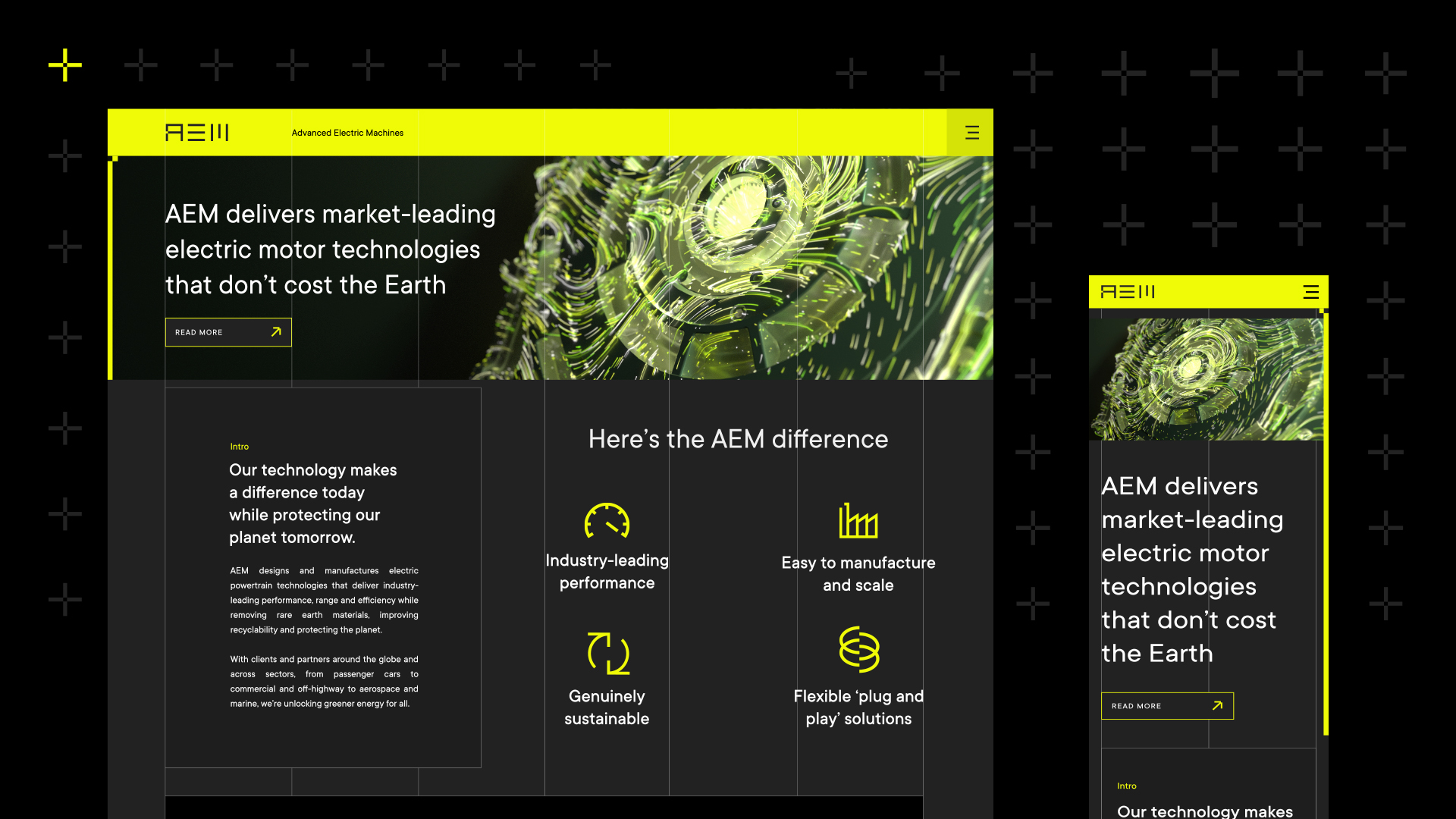1456x819 pixels.
Task: Click the Genuinely sustainable label
Action: click(607, 708)
